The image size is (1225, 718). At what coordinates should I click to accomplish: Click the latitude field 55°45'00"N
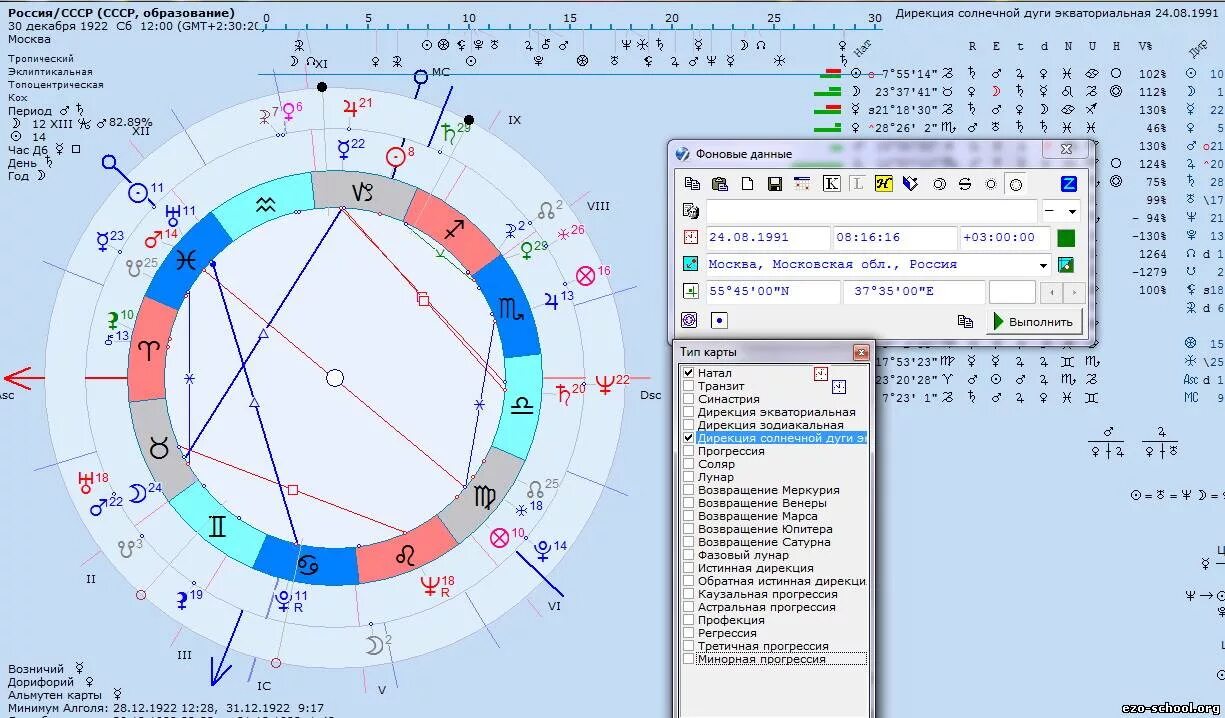773,292
